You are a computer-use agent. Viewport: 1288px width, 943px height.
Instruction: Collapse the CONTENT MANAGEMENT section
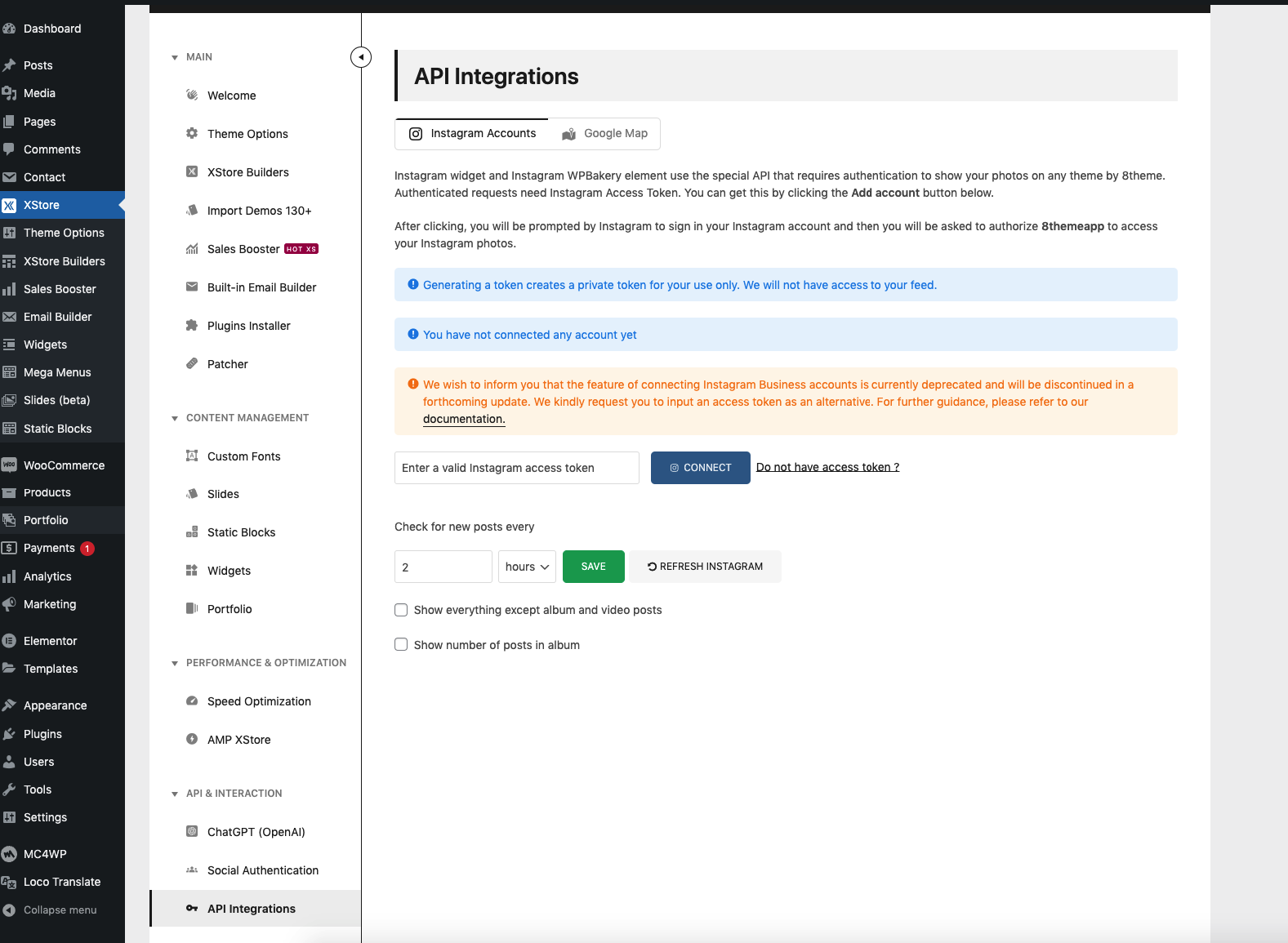pos(175,418)
